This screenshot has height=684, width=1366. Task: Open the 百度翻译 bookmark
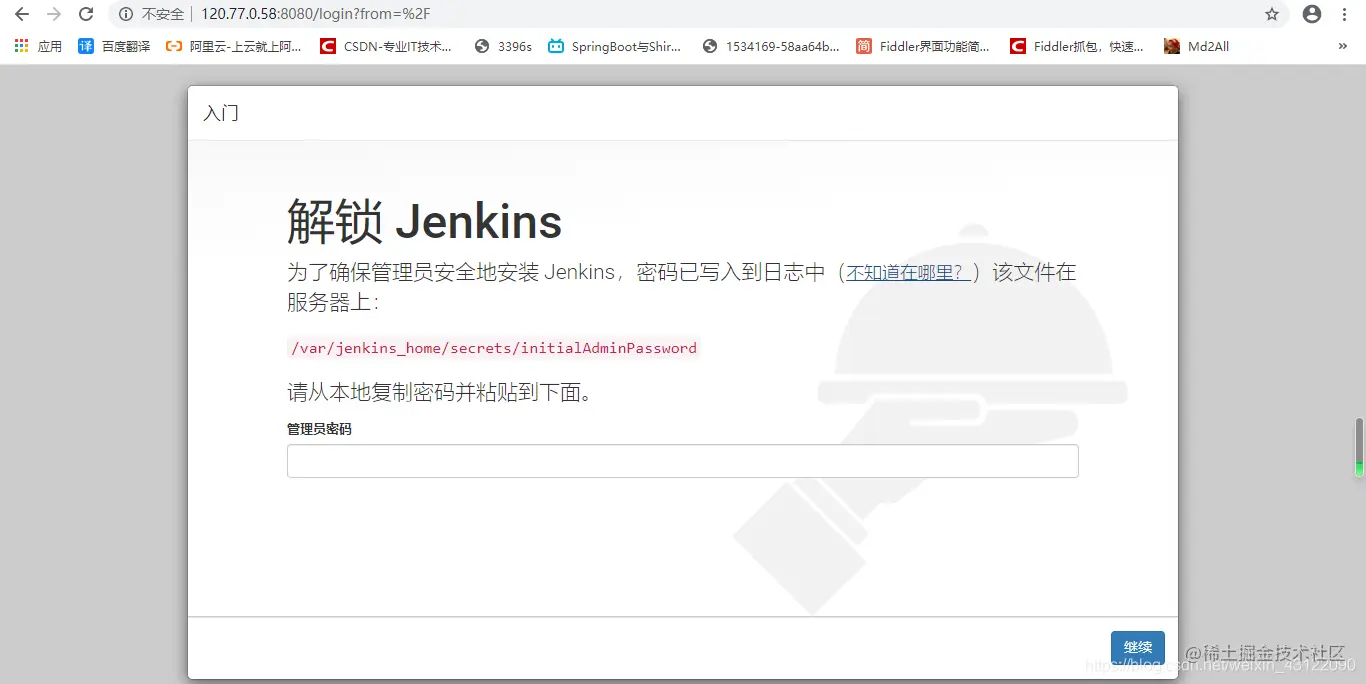click(x=114, y=46)
